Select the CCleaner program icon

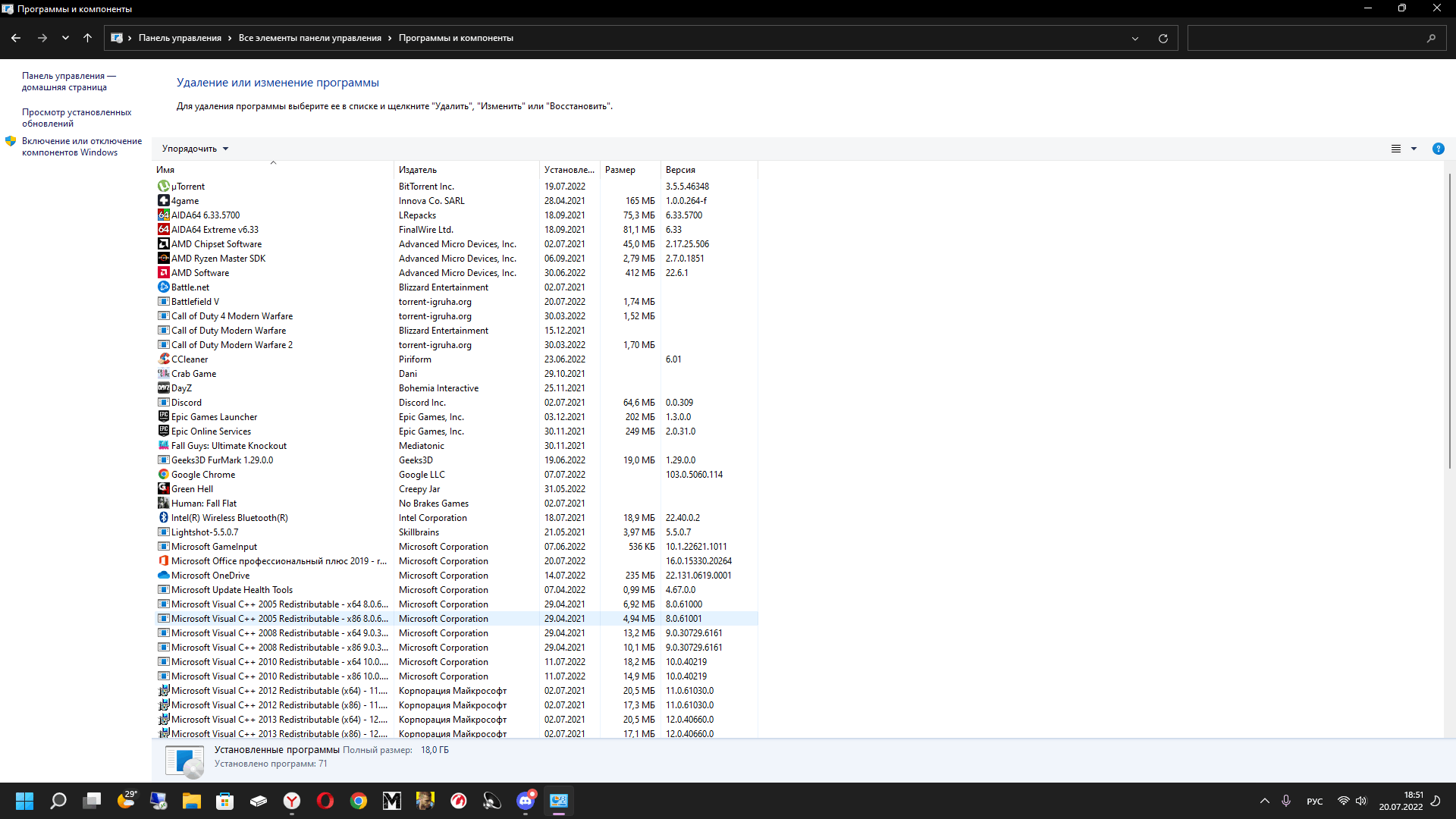163,359
